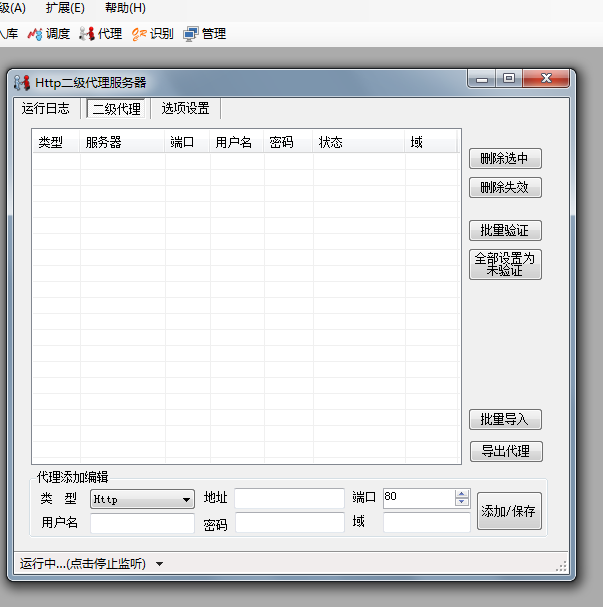Switch to the 选项设置 tab

(x=185, y=109)
